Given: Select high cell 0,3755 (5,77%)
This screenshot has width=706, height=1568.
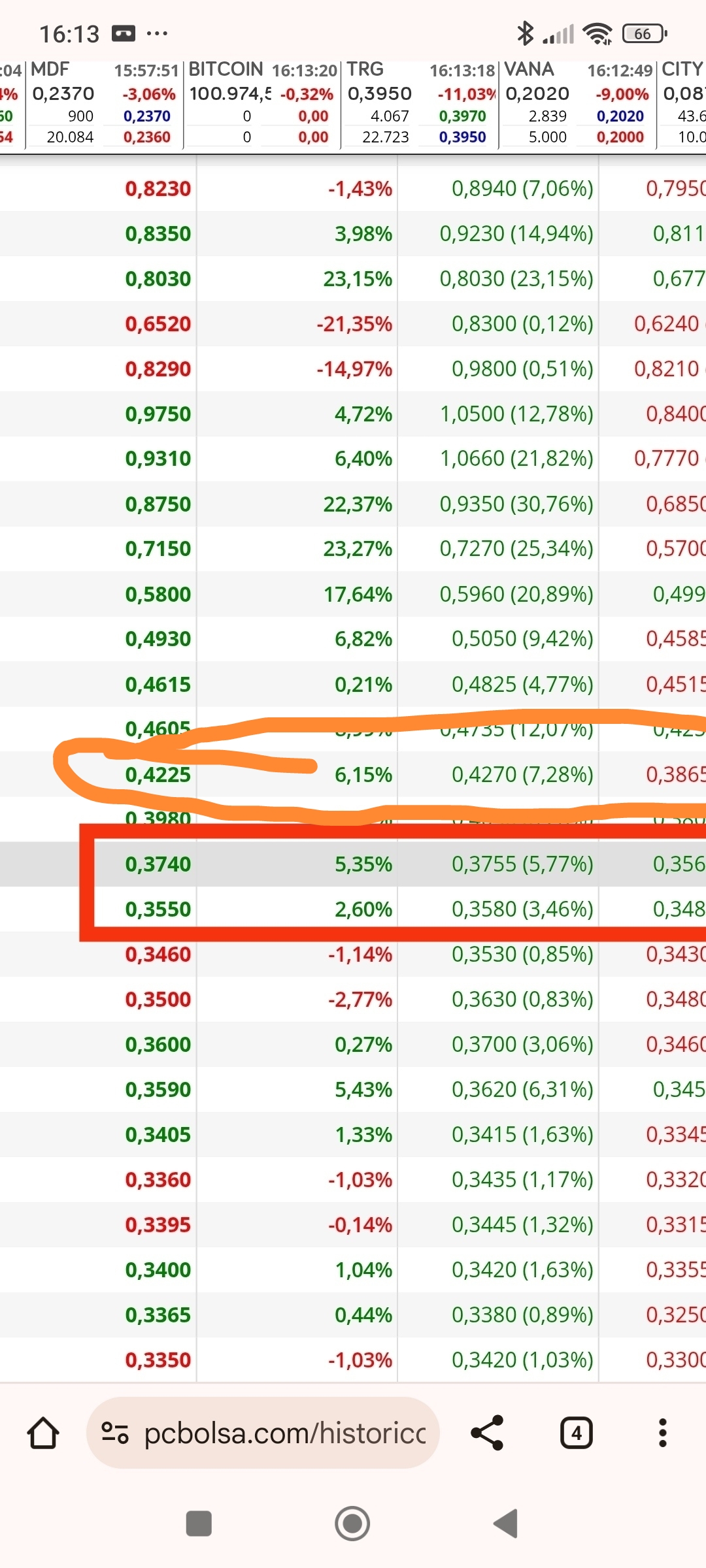Looking at the screenshot, I should click(522, 864).
